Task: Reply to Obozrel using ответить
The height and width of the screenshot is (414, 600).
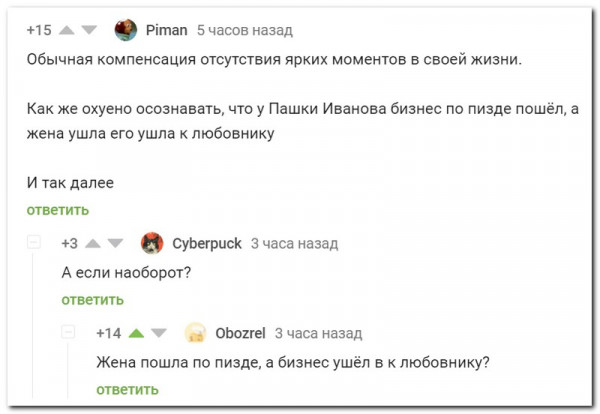Action: point(127,389)
